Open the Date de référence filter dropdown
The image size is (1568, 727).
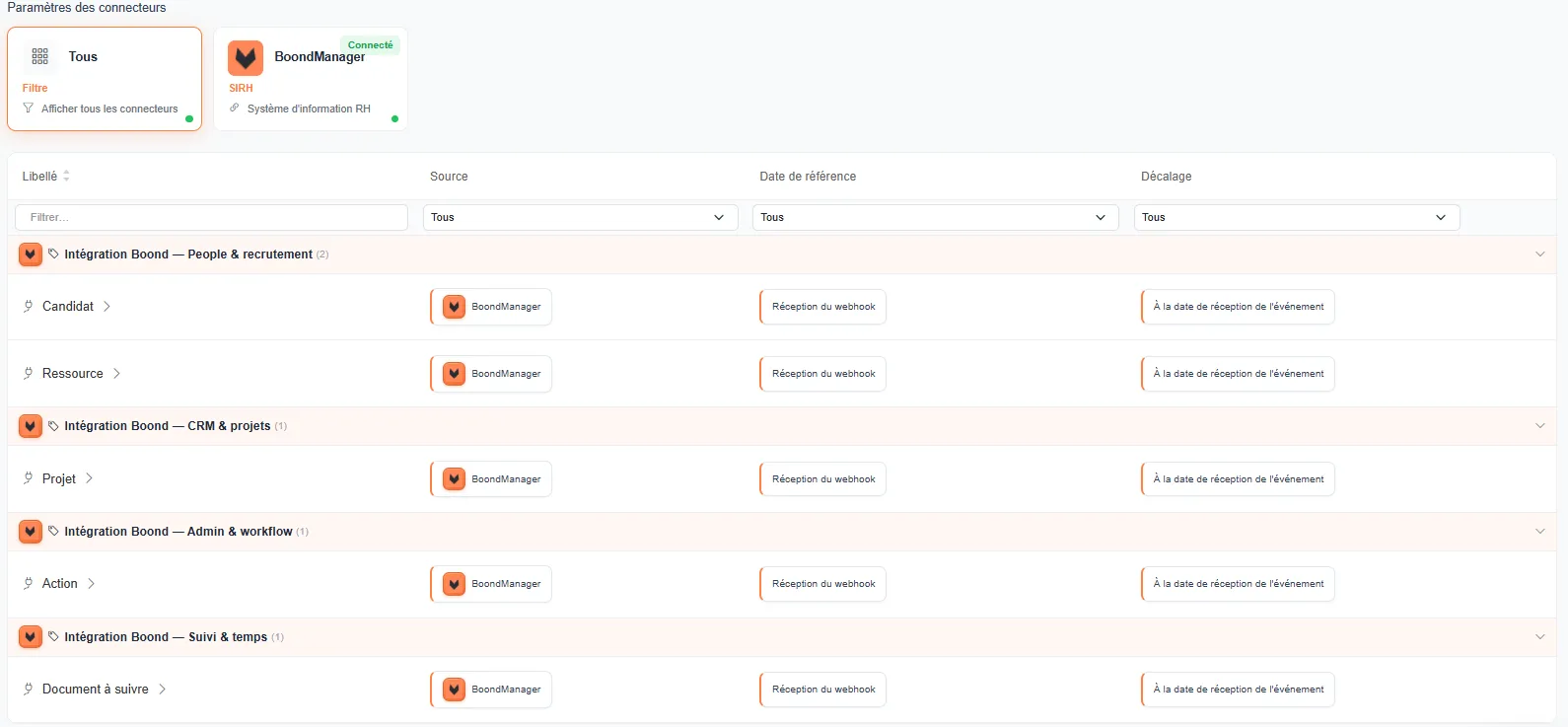coord(936,217)
